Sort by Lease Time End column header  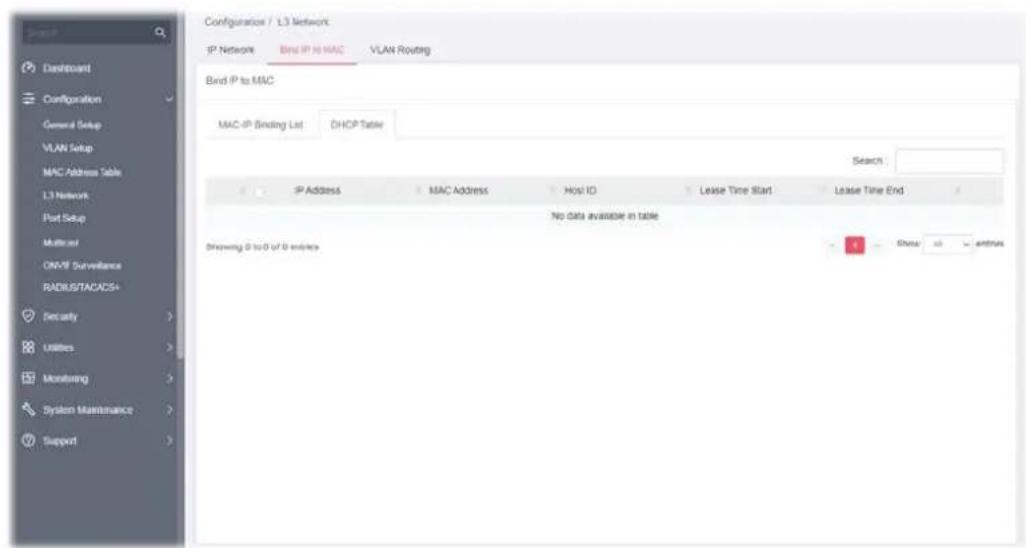(869, 191)
